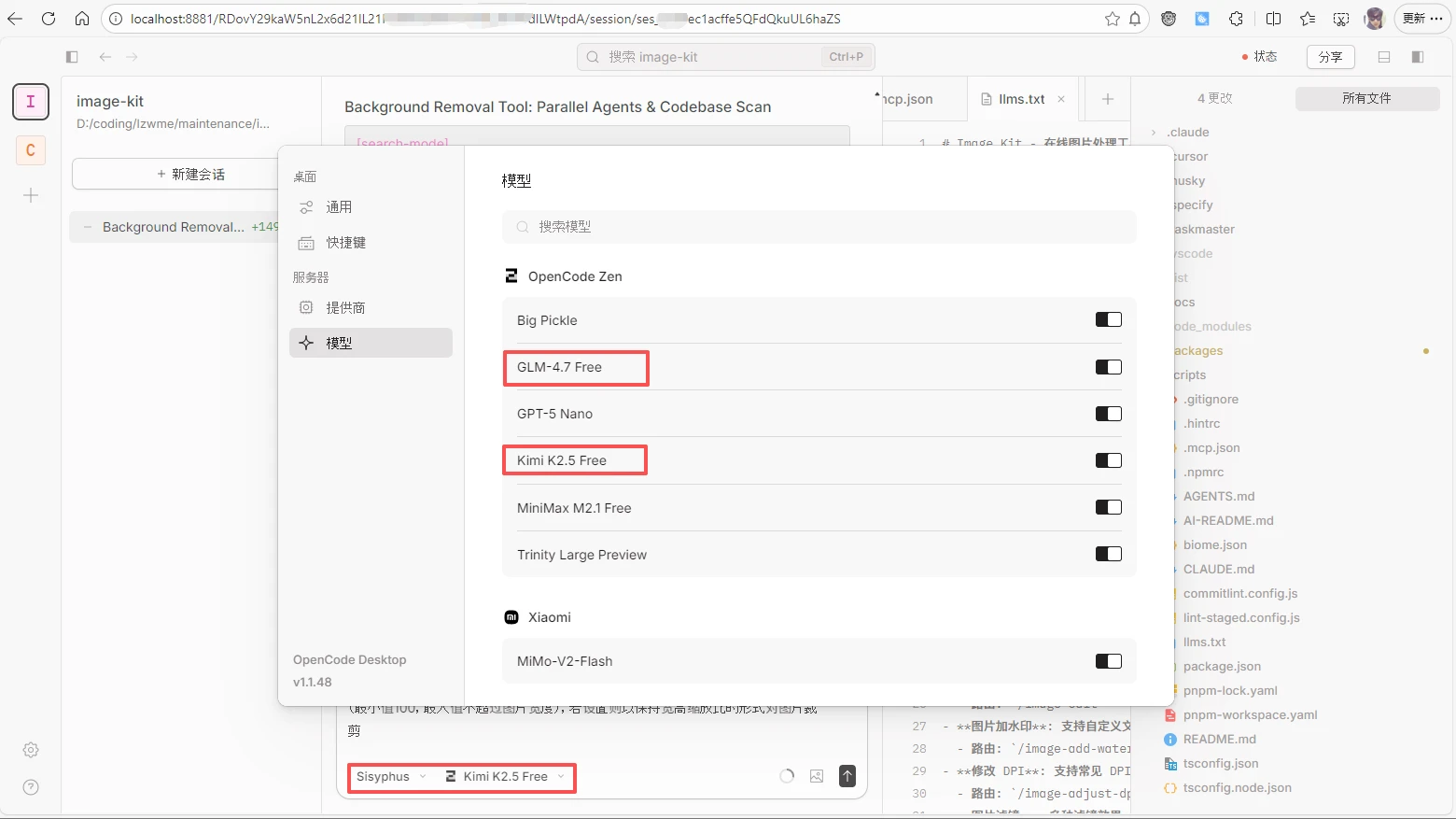Select the image-kit workspace icon labeled I
1456x819 pixels.
[x=31, y=102]
